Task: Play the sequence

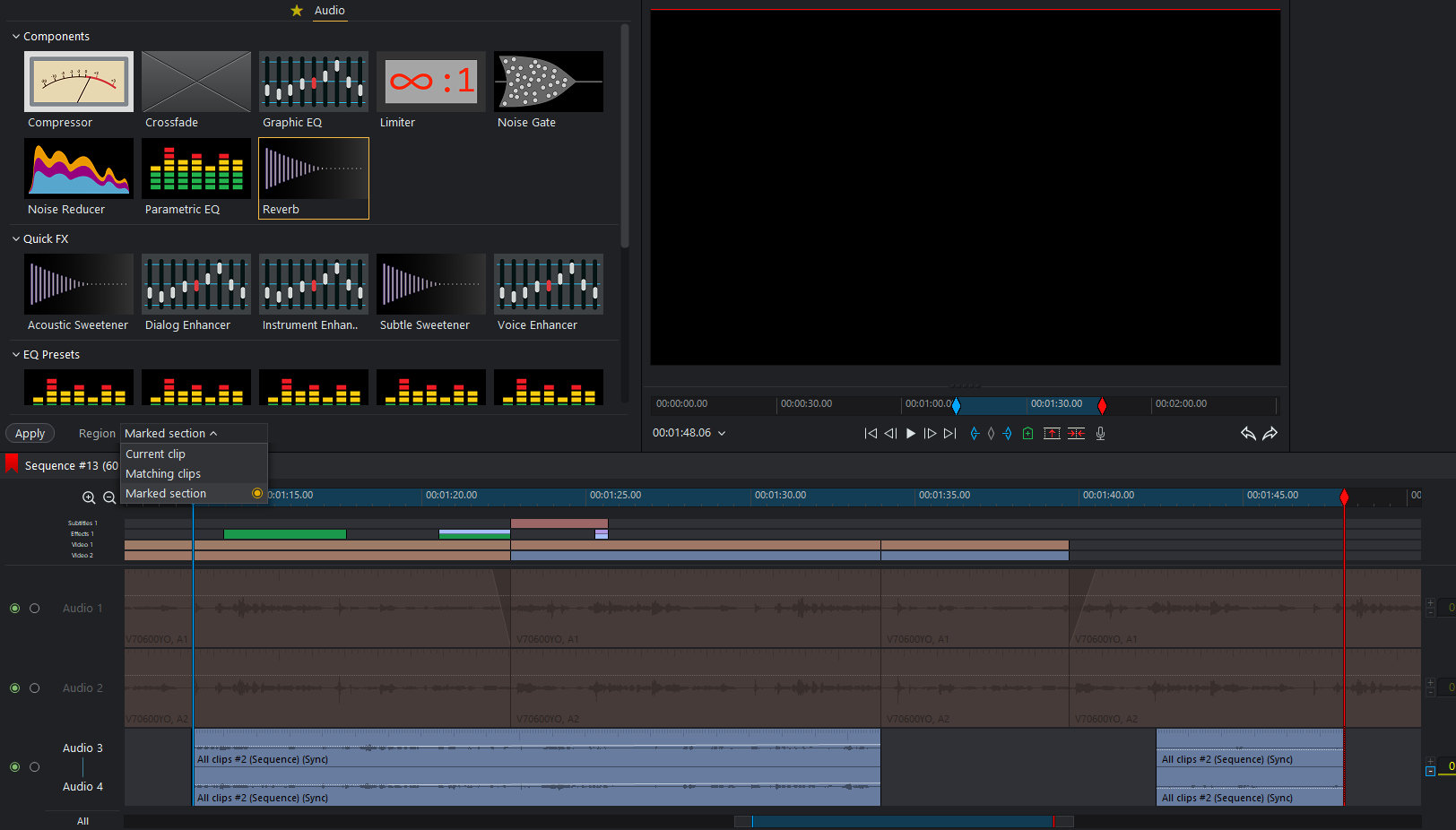Action: pyautogui.click(x=911, y=434)
